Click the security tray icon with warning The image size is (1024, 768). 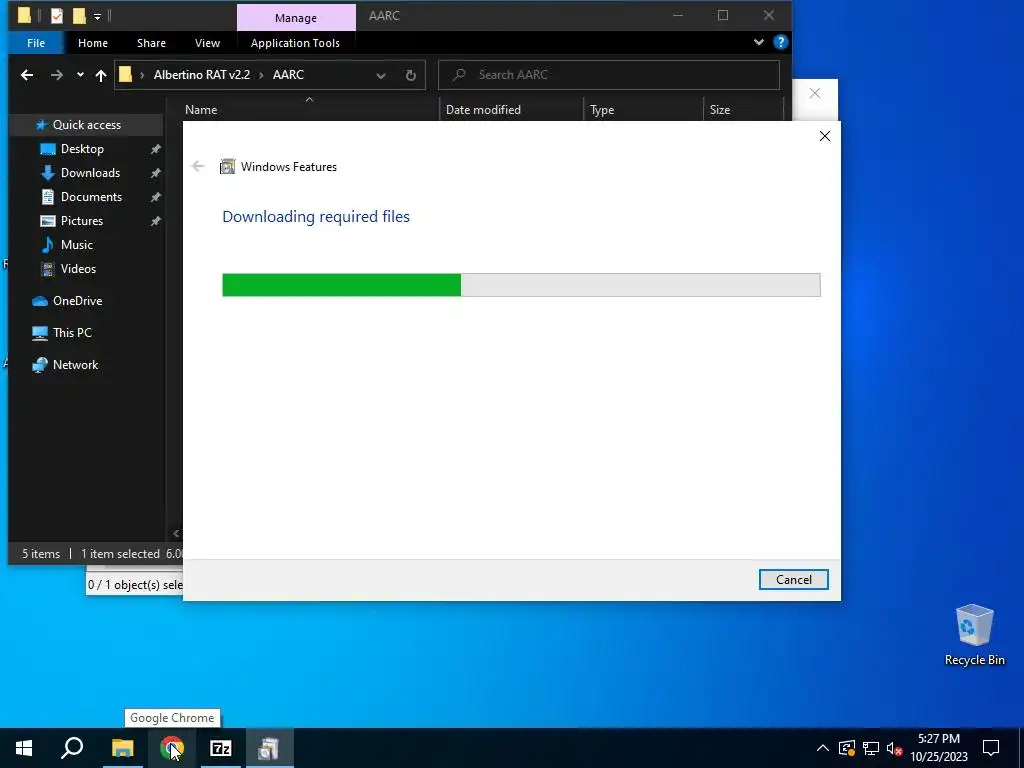(x=846, y=748)
